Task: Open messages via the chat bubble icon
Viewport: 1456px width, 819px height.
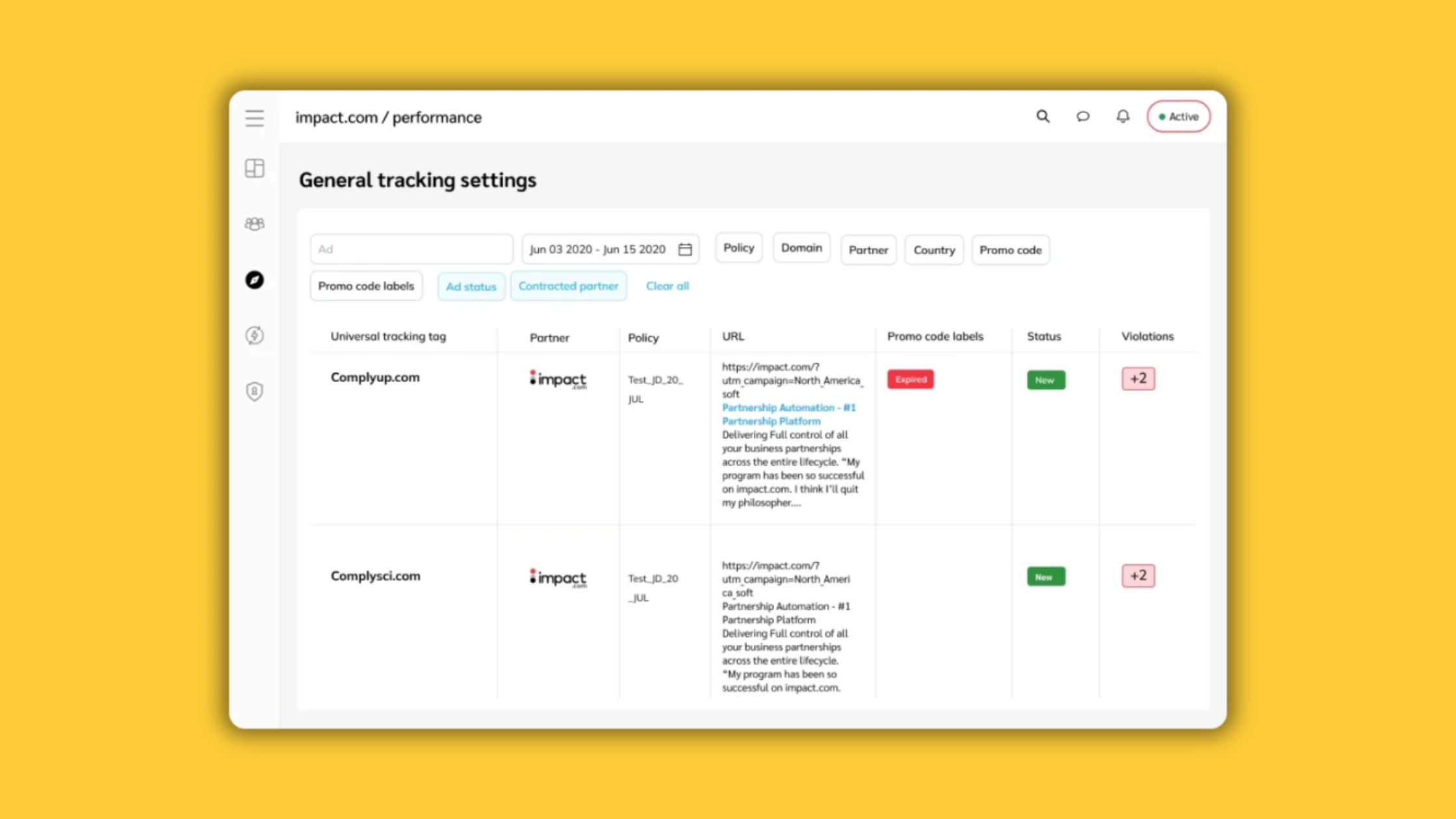Action: pyautogui.click(x=1083, y=116)
